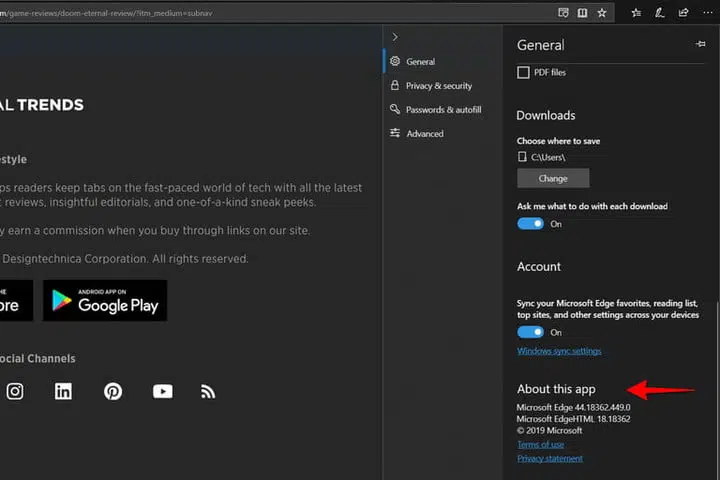The width and height of the screenshot is (720, 480).
Task: Open Windows sync settings link
Action: (559, 351)
